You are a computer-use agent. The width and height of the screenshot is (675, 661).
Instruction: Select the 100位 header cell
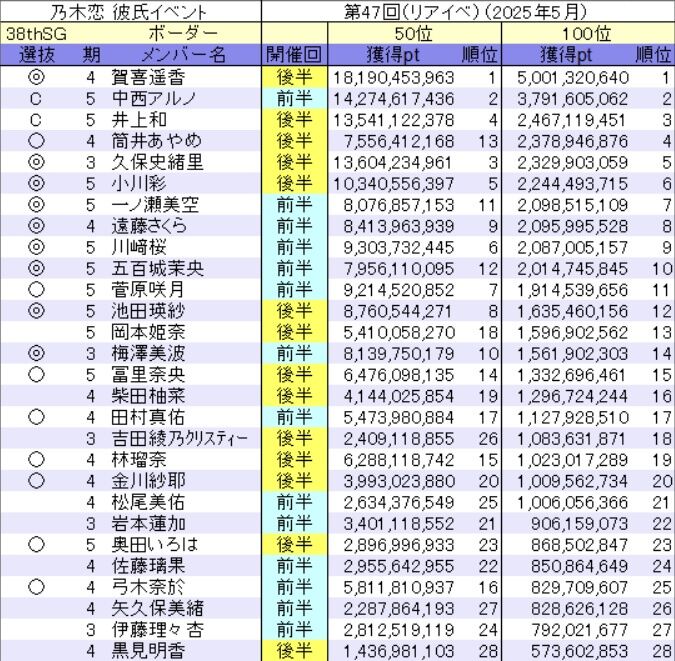click(x=587, y=34)
